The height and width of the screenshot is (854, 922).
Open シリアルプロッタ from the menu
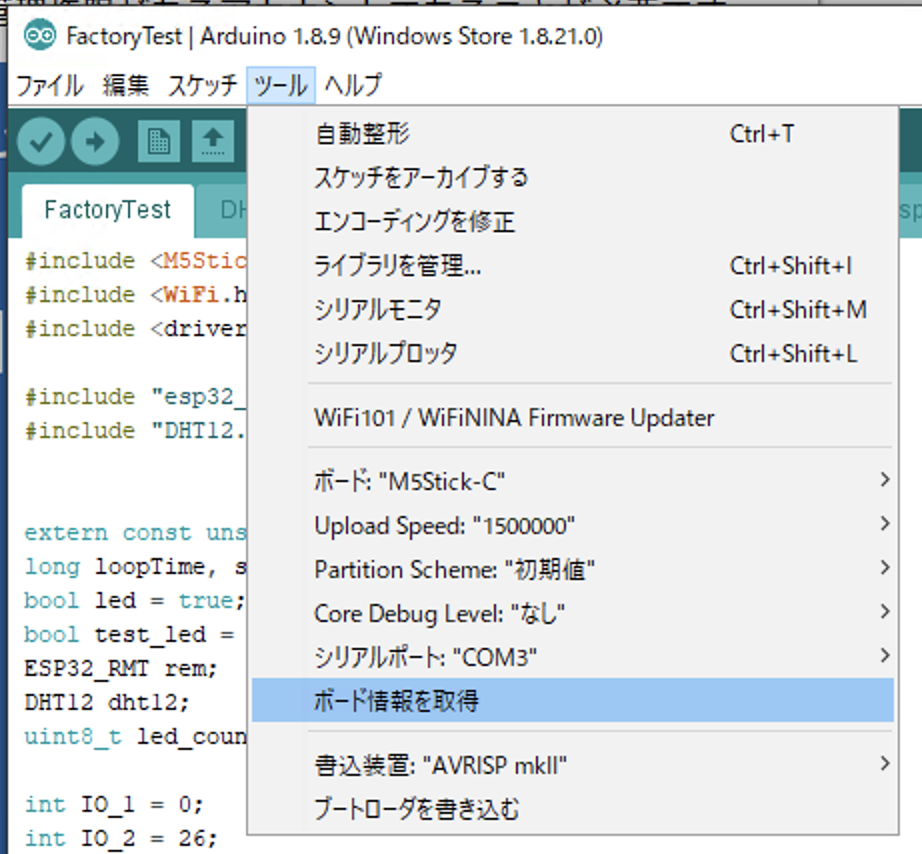[x=573, y=354]
